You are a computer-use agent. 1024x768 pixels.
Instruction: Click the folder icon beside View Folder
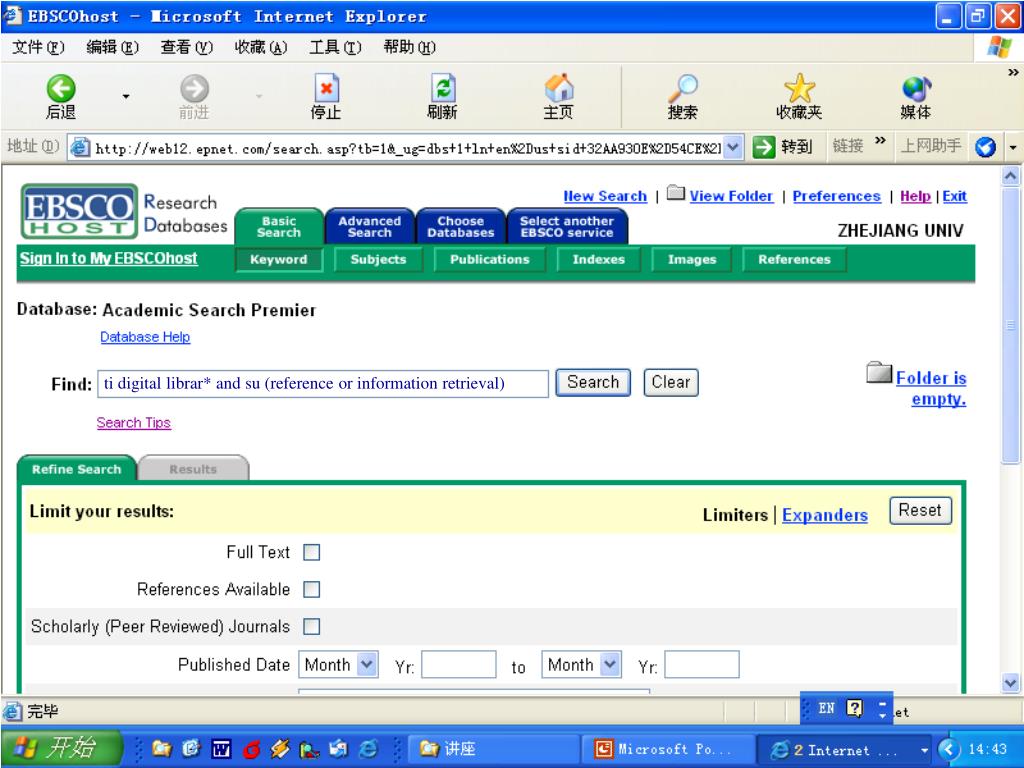tap(676, 193)
